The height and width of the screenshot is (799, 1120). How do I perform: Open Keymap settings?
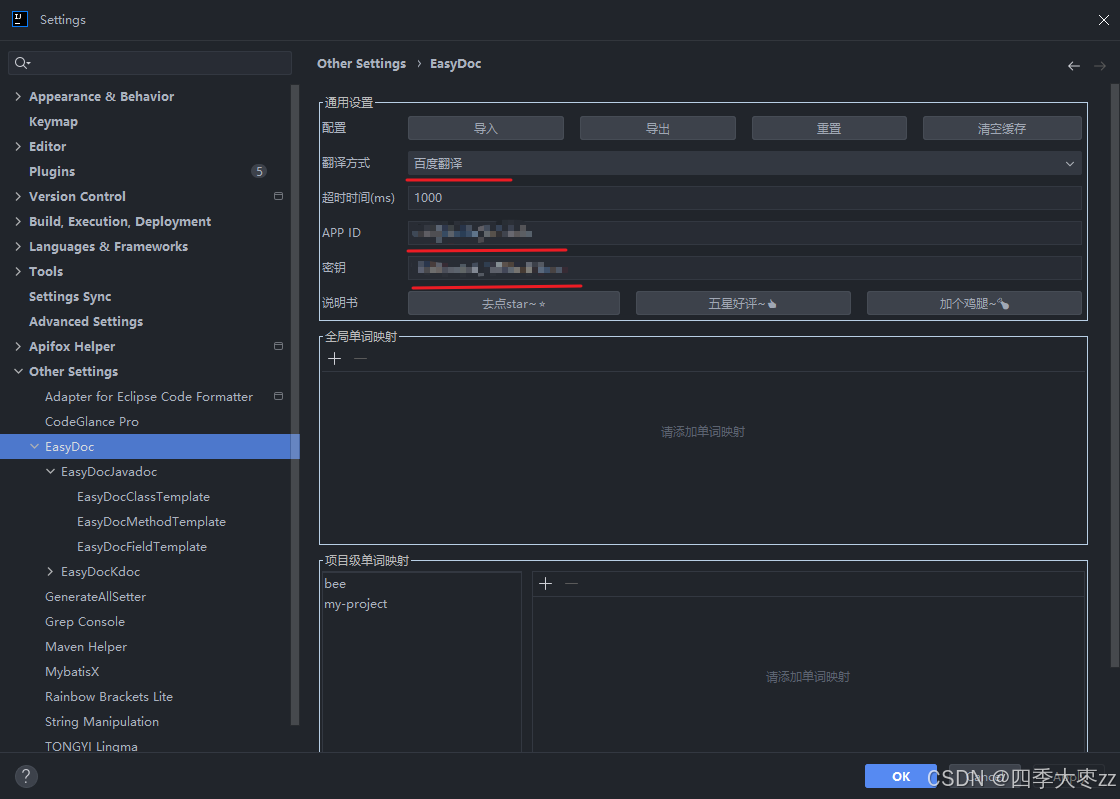53,121
